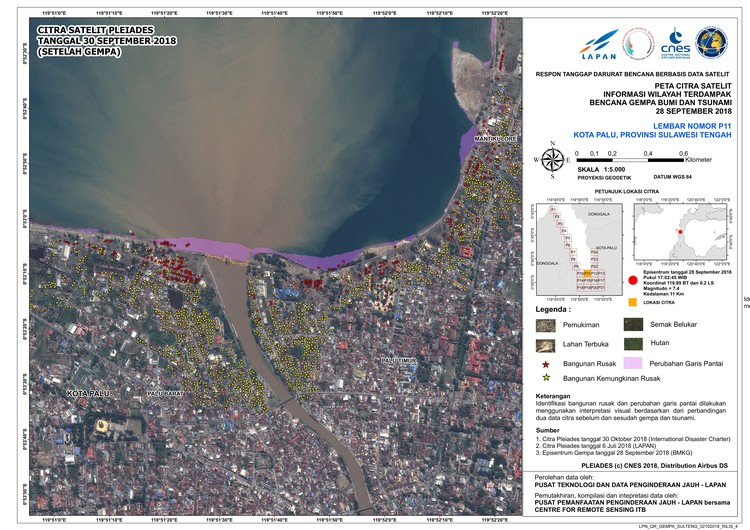Click the pink Perubahan Garis Pantai swatch

point(633,363)
